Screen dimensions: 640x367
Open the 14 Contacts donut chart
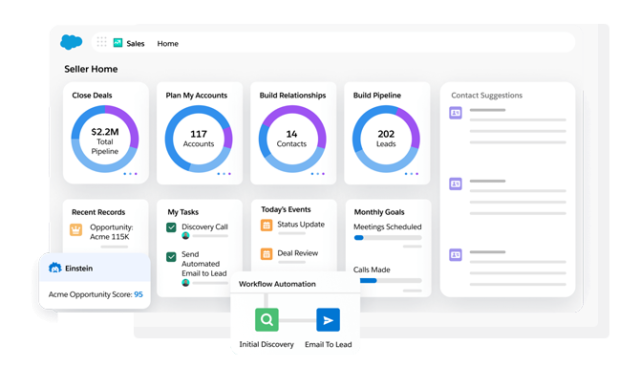[292, 139]
